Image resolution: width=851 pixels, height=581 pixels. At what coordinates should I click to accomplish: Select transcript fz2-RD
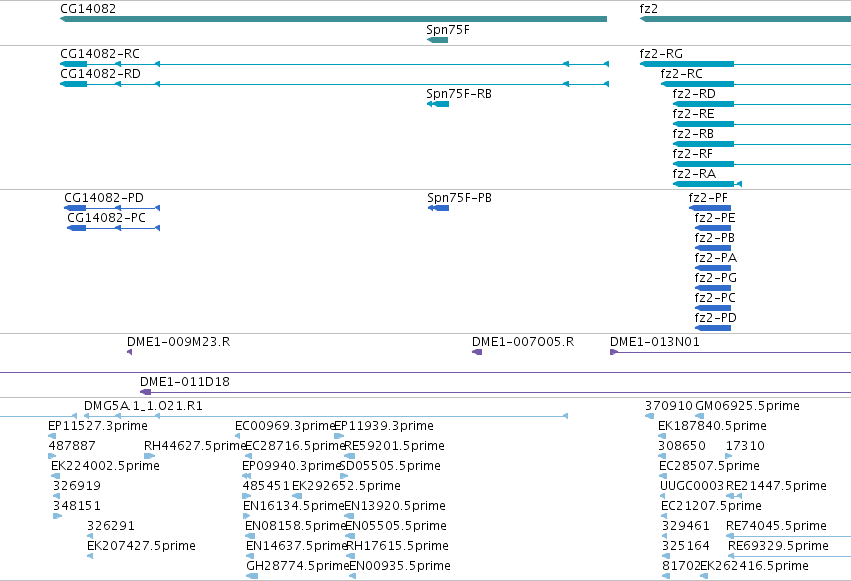(762, 104)
